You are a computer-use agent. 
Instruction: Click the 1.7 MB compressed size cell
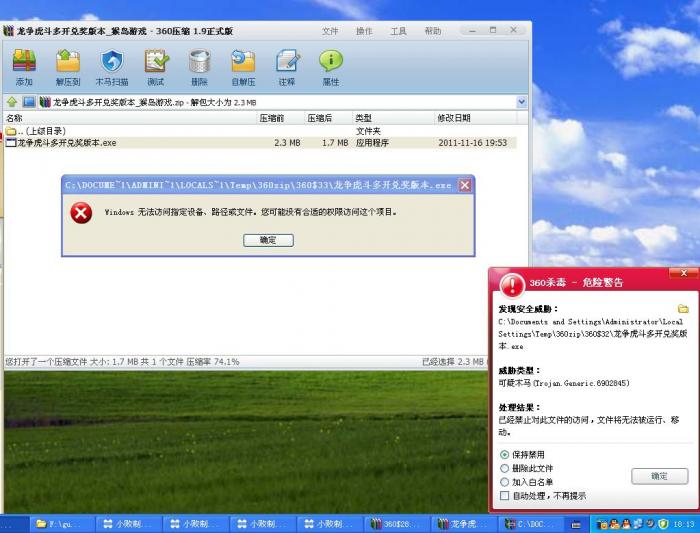[335, 143]
